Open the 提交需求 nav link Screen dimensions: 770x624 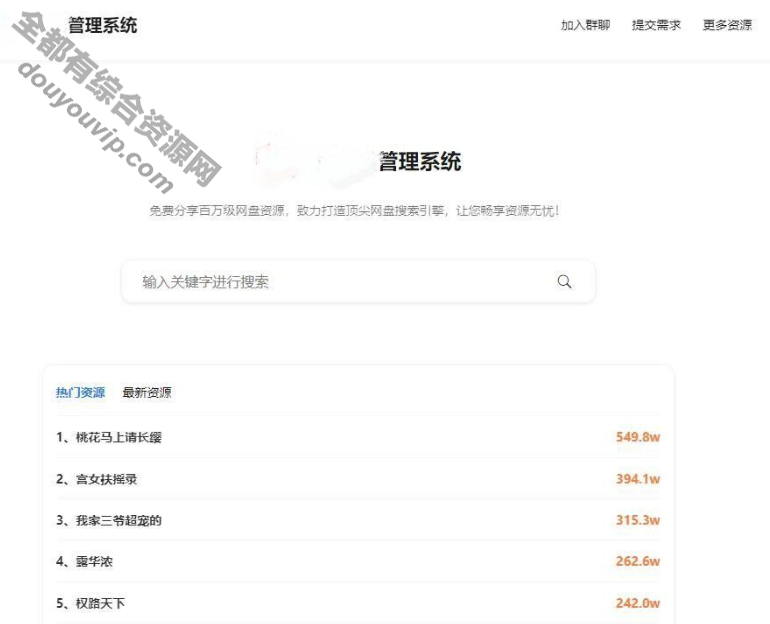(656, 25)
